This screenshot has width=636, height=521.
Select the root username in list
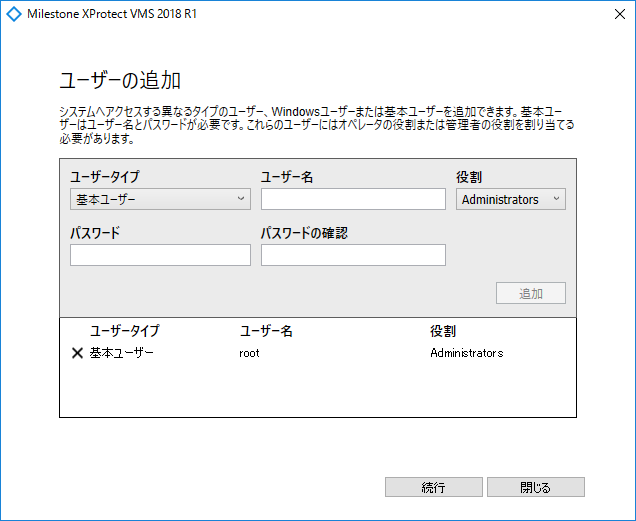tap(249, 353)
